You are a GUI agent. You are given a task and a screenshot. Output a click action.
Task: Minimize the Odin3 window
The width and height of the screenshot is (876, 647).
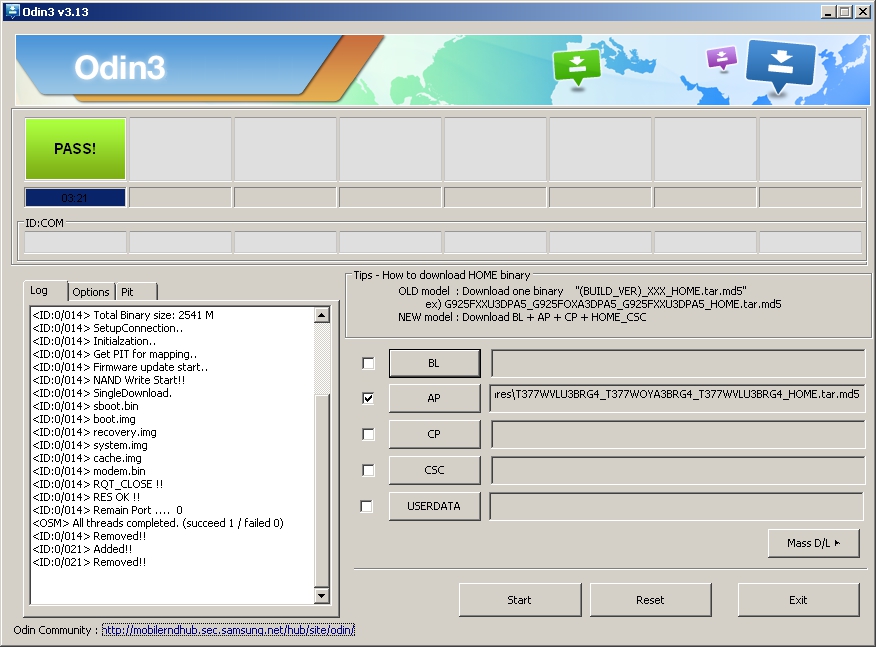(829, 11)
